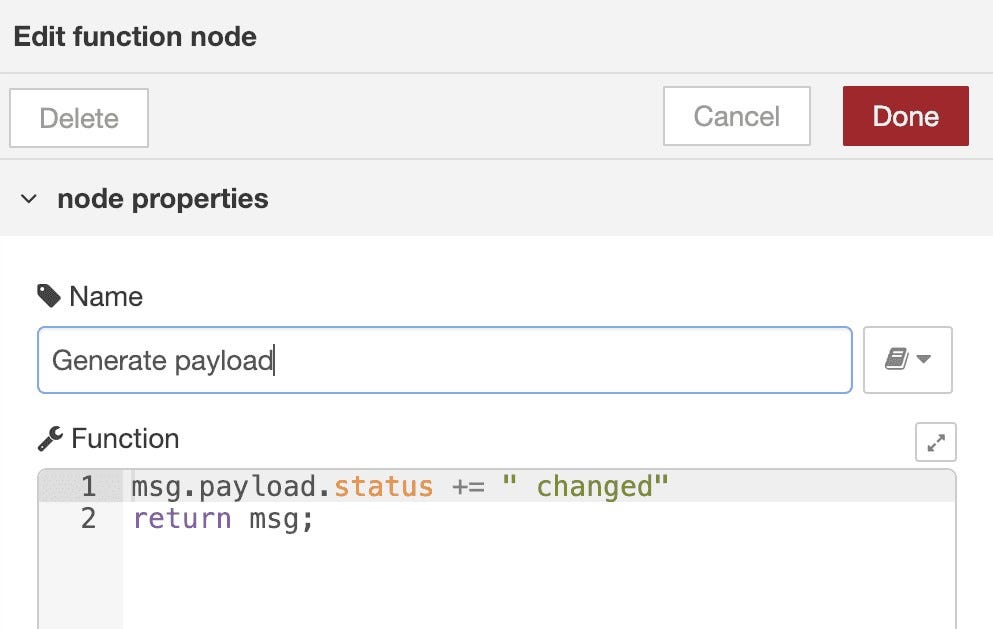This screenshot has width=993, height=629.
Task: Cancel editing the function node
Action: click(737, 116)
